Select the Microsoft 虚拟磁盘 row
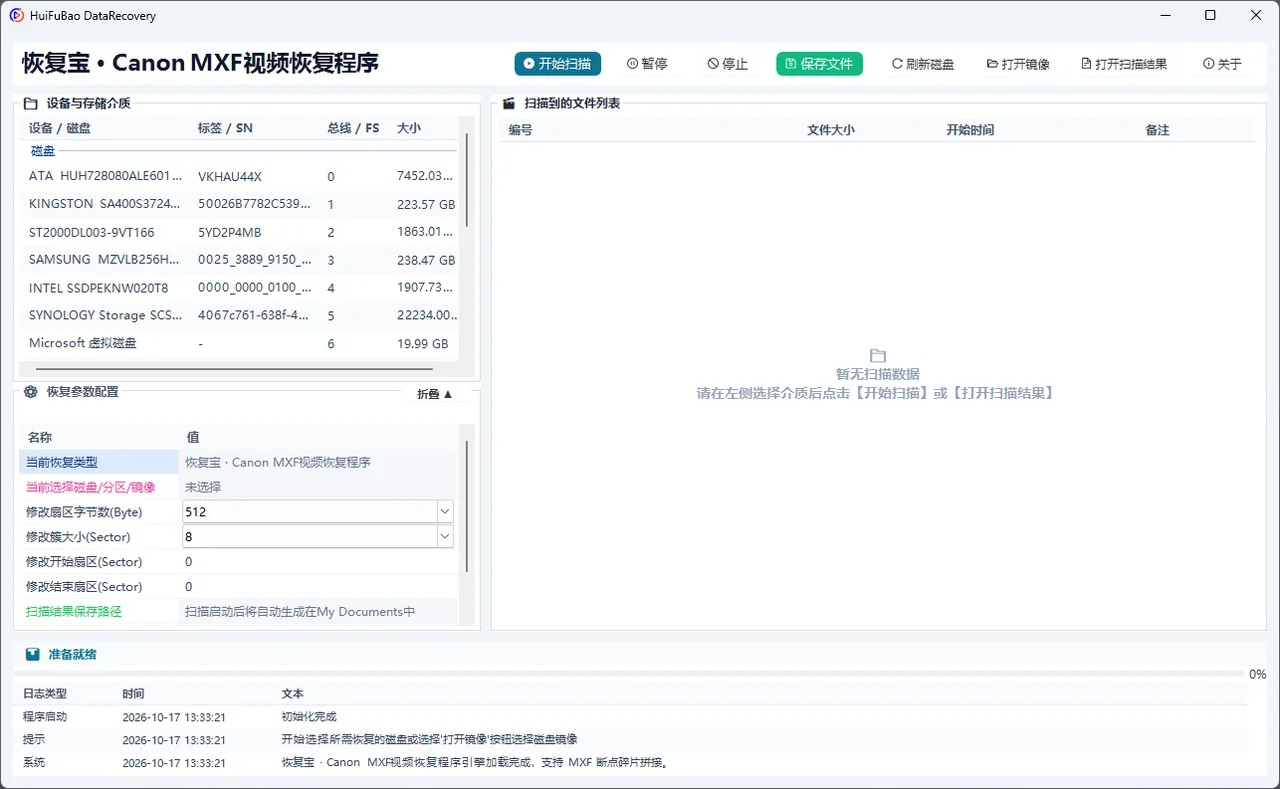The width and height of the screenshot is (1280, 789). point(240,343)
